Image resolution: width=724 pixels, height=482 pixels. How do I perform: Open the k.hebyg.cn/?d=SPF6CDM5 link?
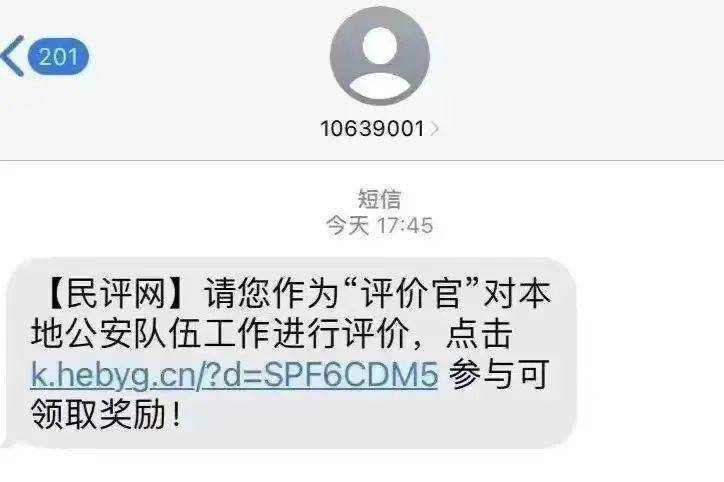[x=234, y=374]
